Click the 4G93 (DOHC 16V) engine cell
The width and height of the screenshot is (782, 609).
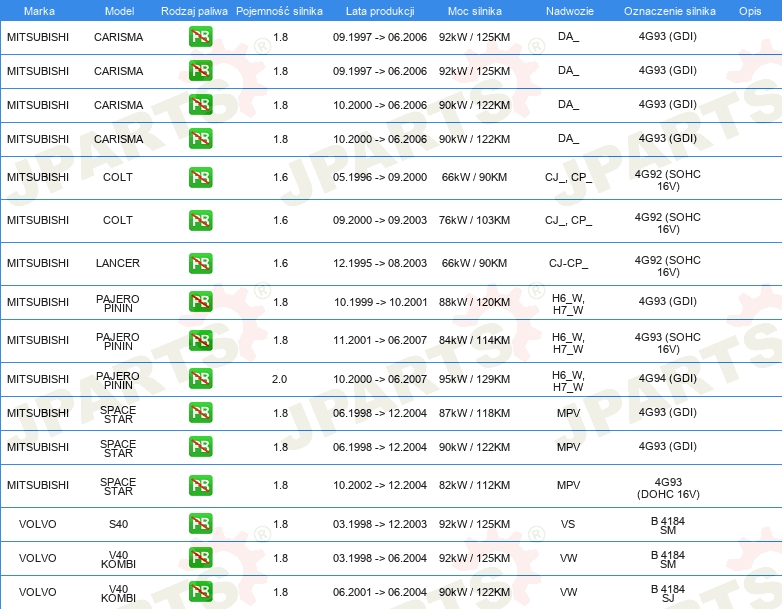pyautogui.click(x=668, y=488)
